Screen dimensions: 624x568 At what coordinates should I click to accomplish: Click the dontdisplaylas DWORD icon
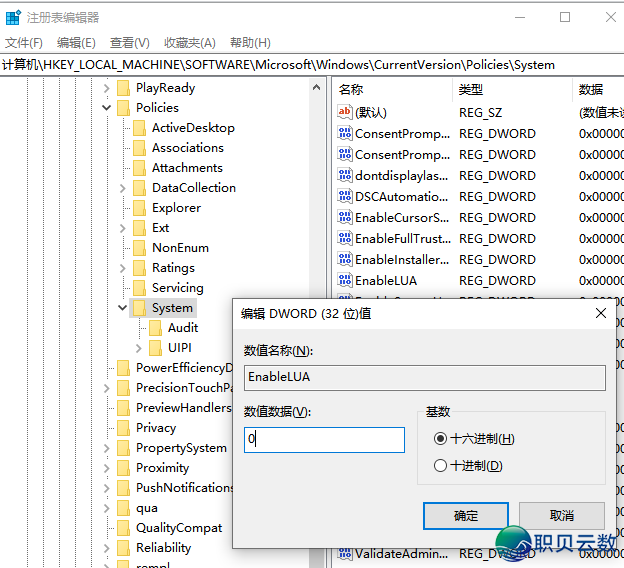pos(345,175)
